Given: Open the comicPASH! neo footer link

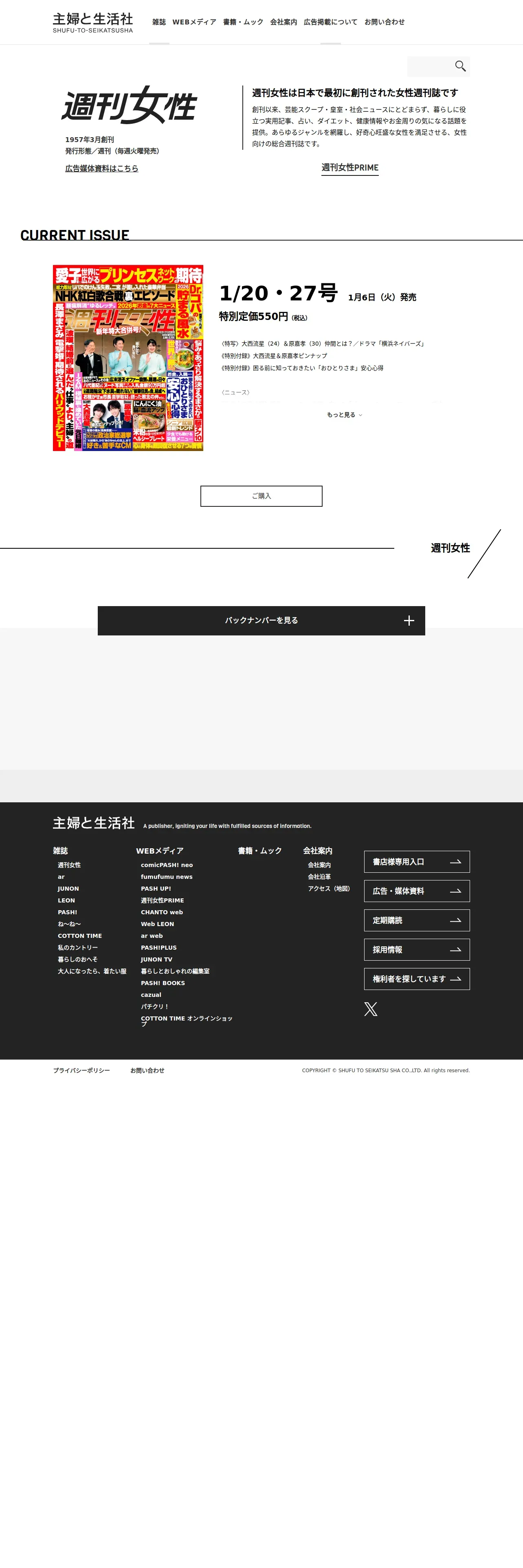Looking at the screenshot, I should [x=167, y=864].
